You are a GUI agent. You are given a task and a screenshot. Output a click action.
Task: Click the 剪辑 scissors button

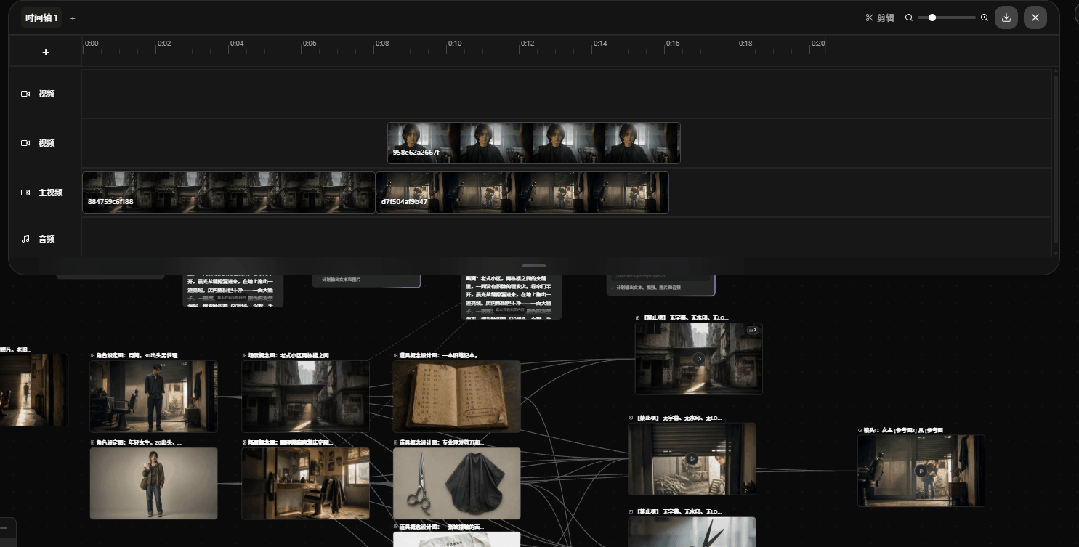(879, 18)
